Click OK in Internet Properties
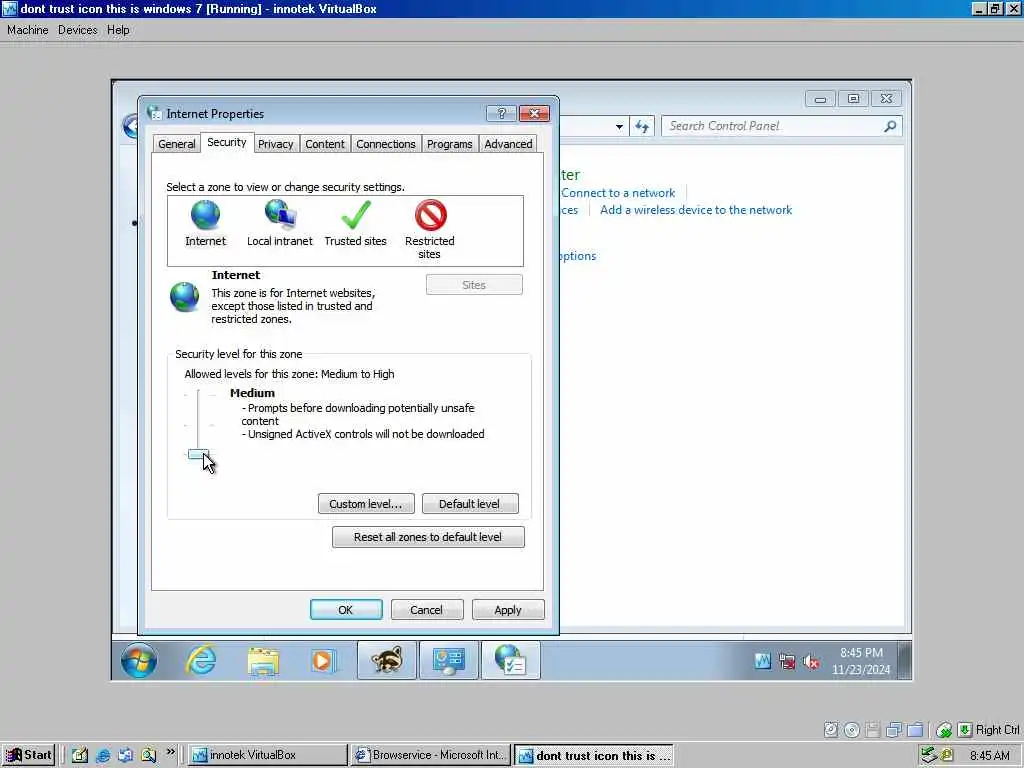Image resolution: width=1024 pixels, height=768 pixels. coord(345,609)
